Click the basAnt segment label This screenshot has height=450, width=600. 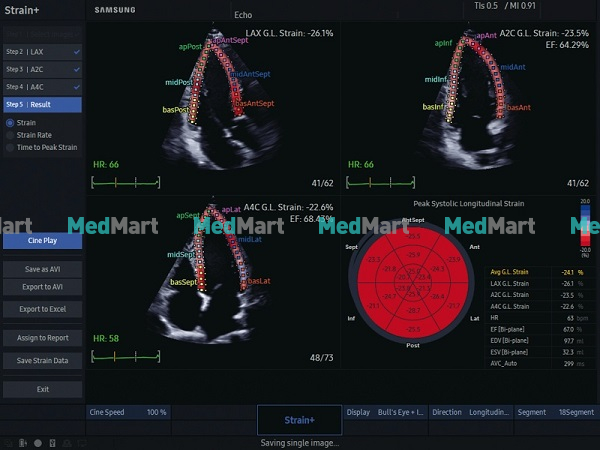point(519,108)
